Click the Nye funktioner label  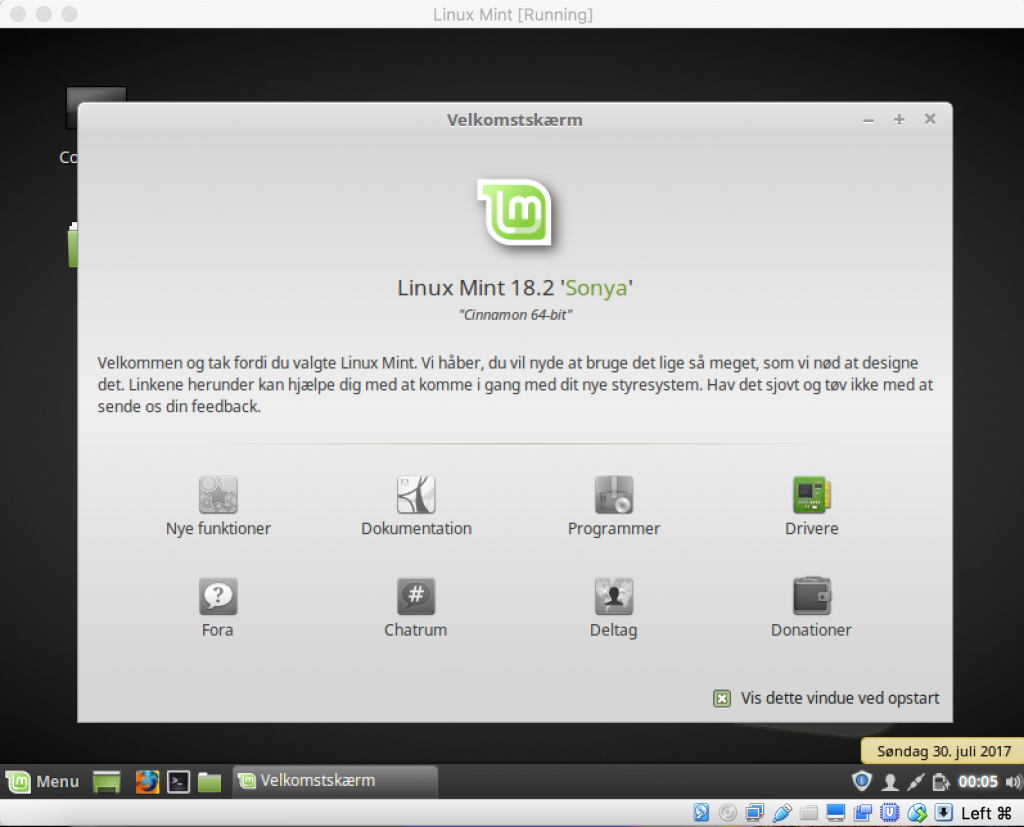click(x=218, y=528)
